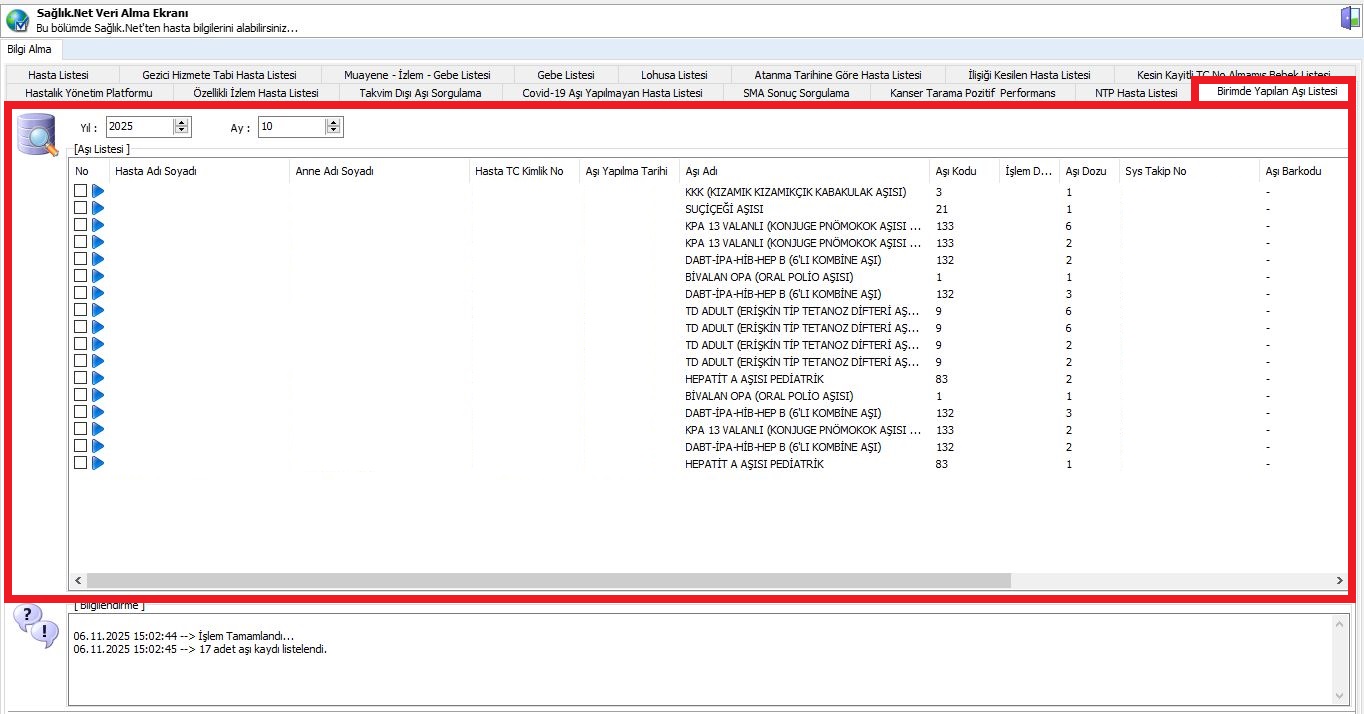Click the blue arrow on KKK vaccine row
Image resolution: width=1364 pixels, height=714 pixels.
pyautogui.click(x=98, y=191)
